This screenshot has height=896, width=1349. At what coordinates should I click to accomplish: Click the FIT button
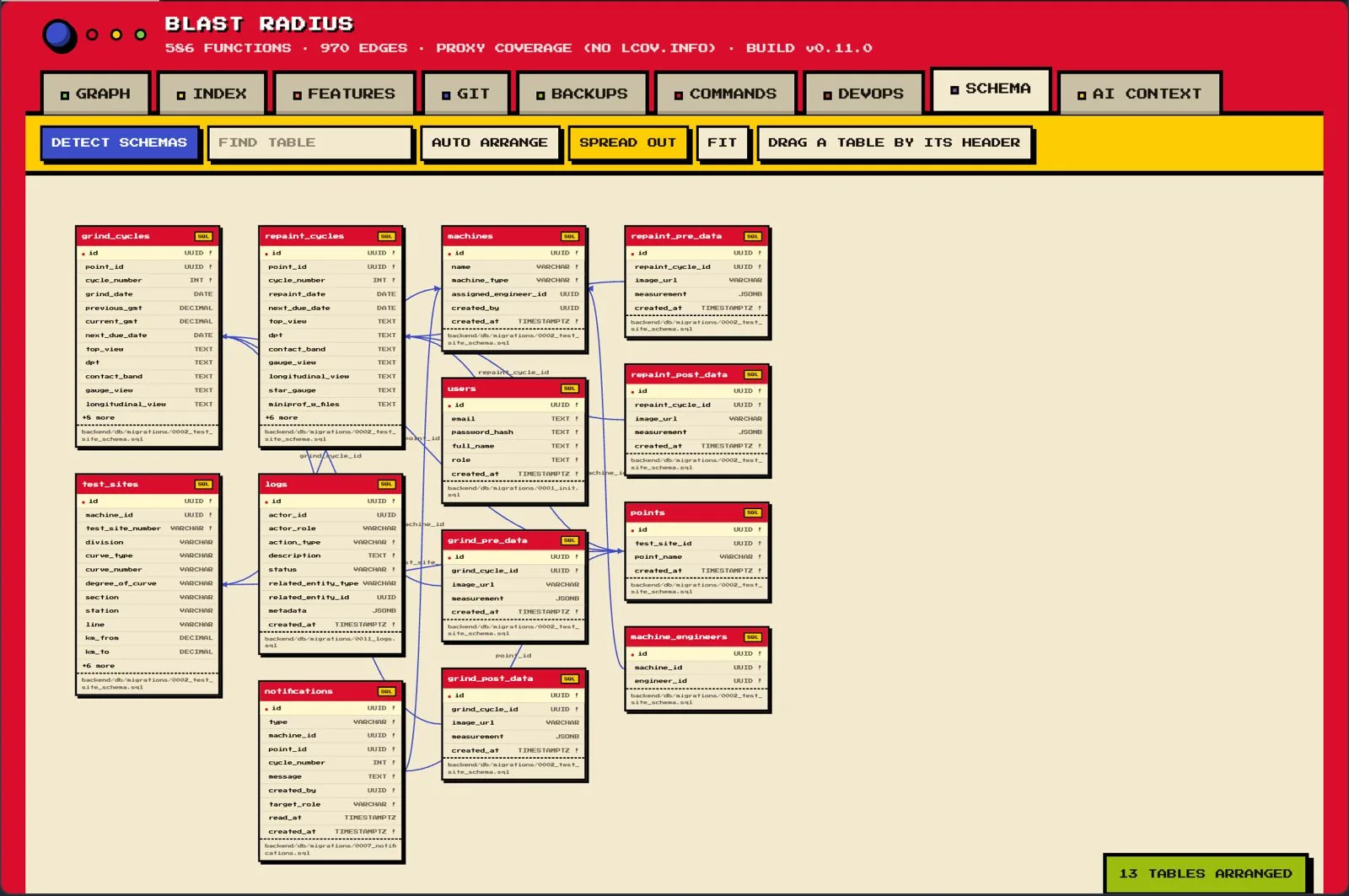[x=722, y=143]
